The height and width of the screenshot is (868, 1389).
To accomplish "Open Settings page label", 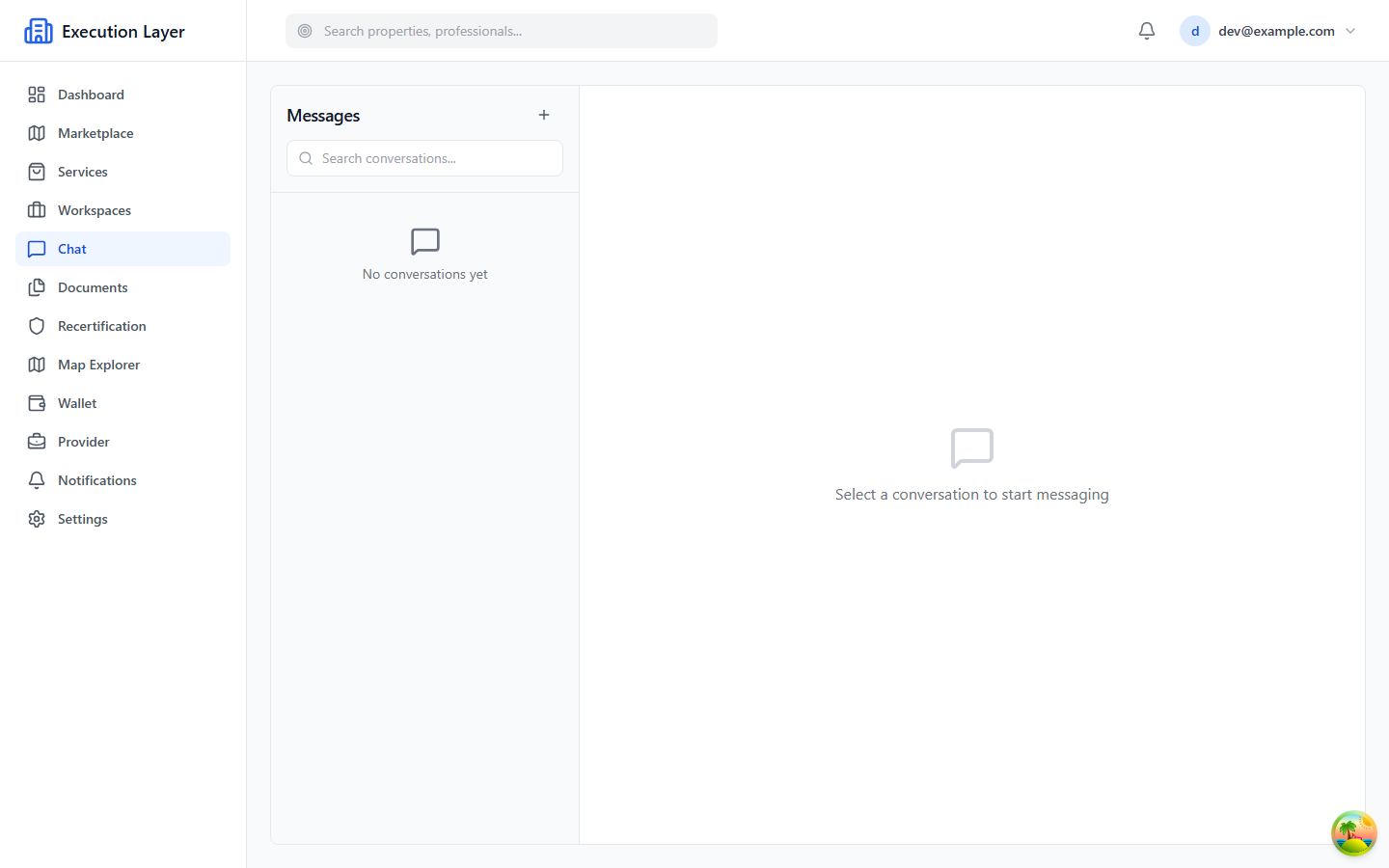I will (x=83, y=519).
